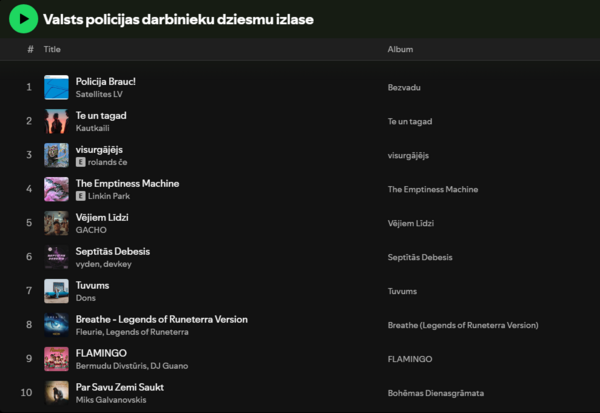Open artist Dons

(86, 298)
